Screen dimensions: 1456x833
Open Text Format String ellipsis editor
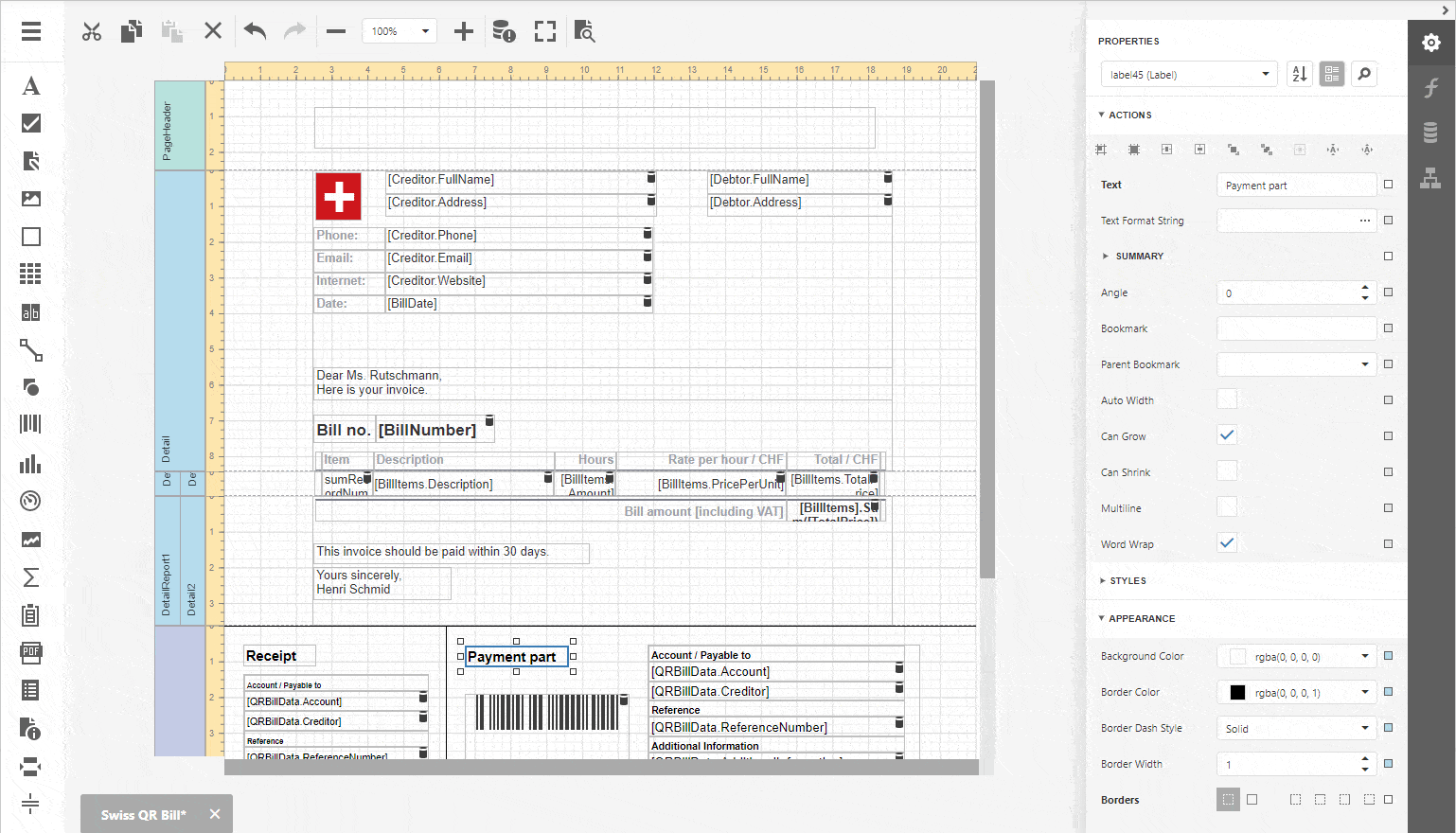coord(1365,221)
